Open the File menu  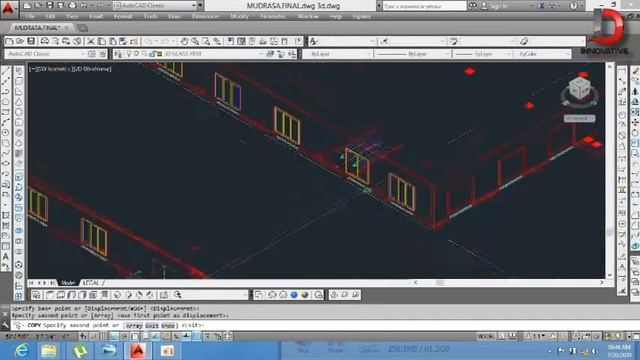pyautogui.click(x=30, y=16)
